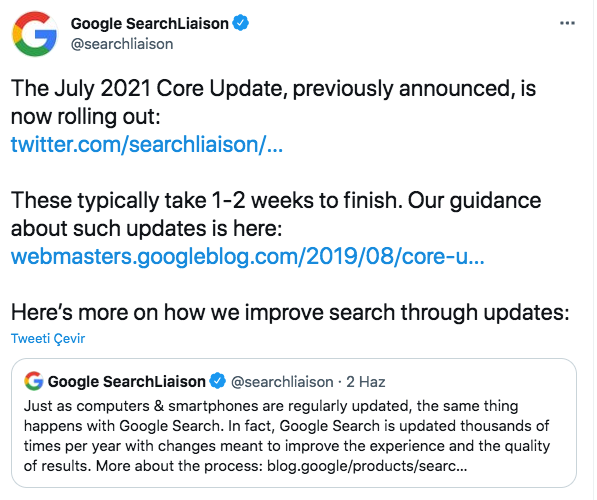This screenshot has height=500, width=597.
Task: Click 'about such updates is here:' text line
Action: click(147, 228)
